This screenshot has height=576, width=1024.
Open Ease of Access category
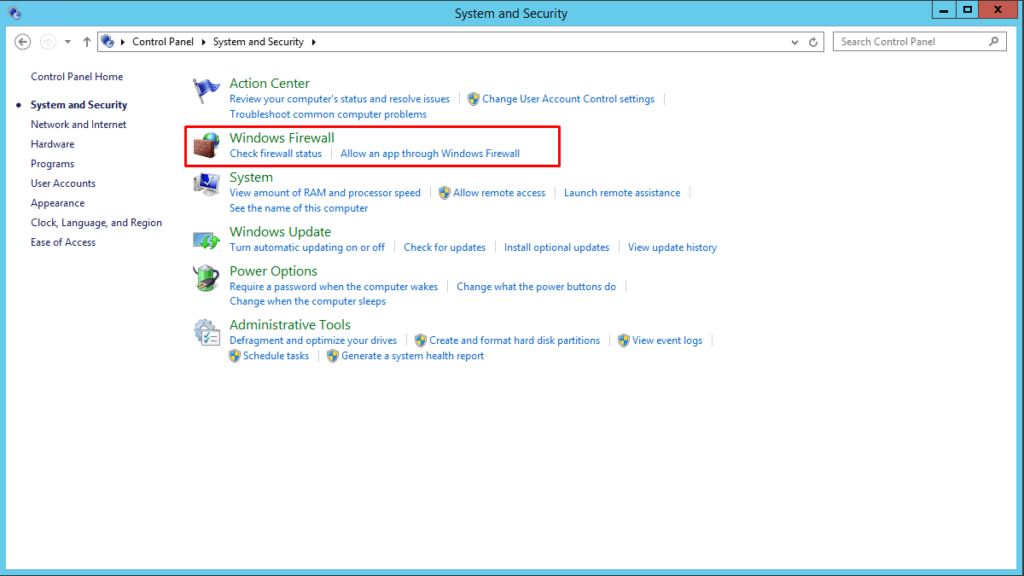63,242
